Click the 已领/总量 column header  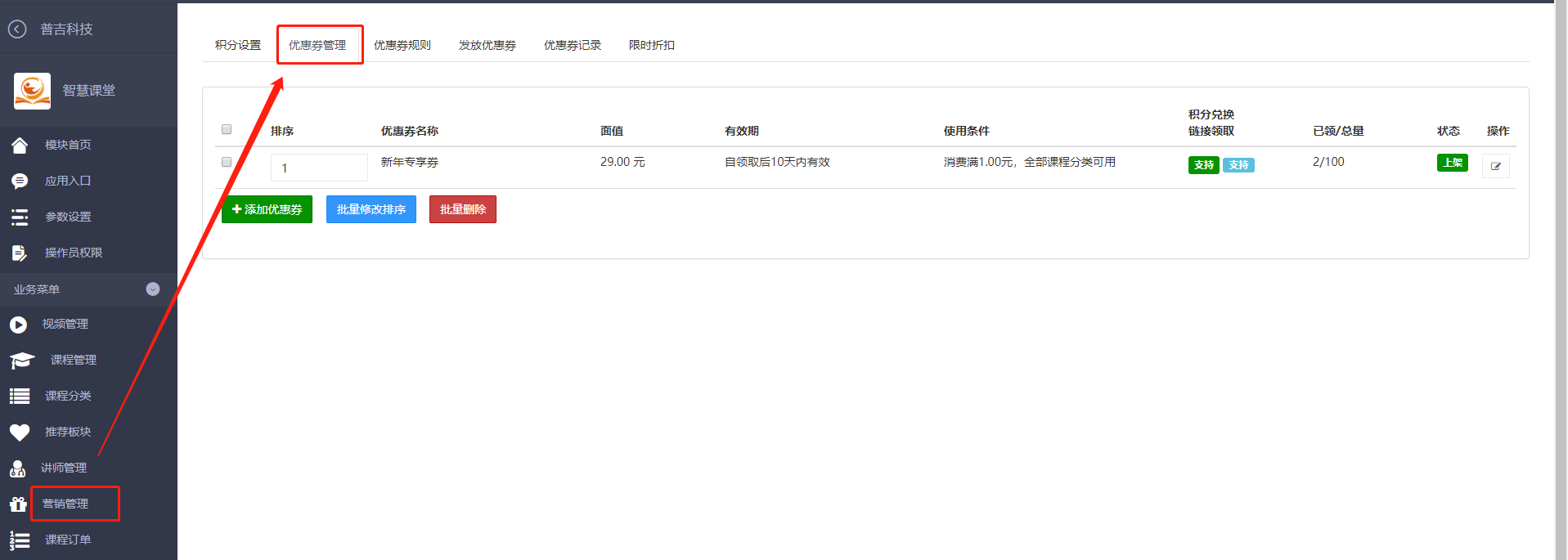pyautogui.click(x=1338, y=131)
